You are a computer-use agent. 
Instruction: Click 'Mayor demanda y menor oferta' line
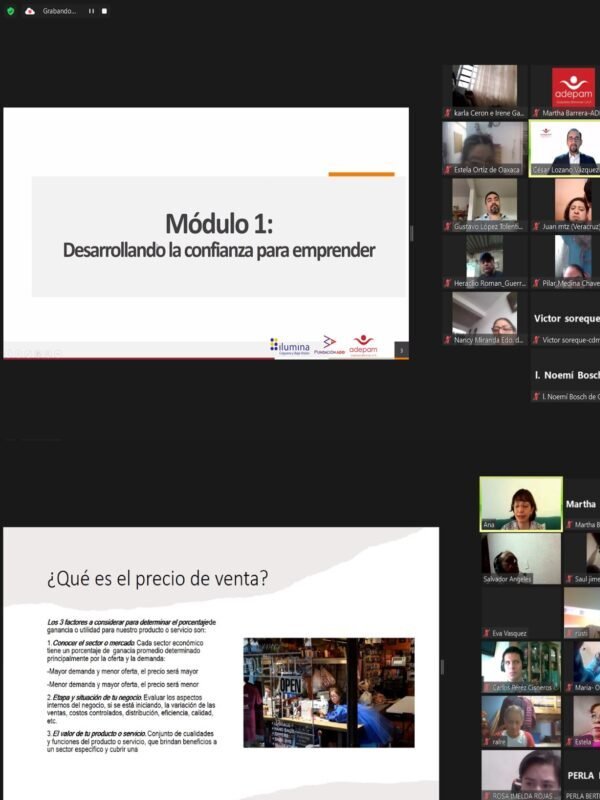point(122,671)
